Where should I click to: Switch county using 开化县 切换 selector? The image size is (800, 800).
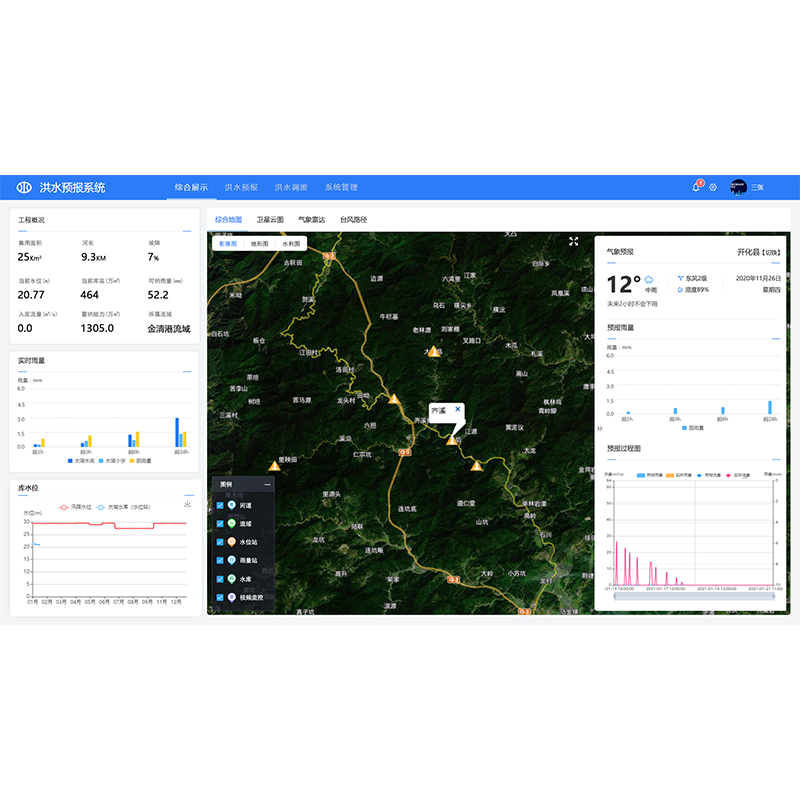(x=759, y=252)
